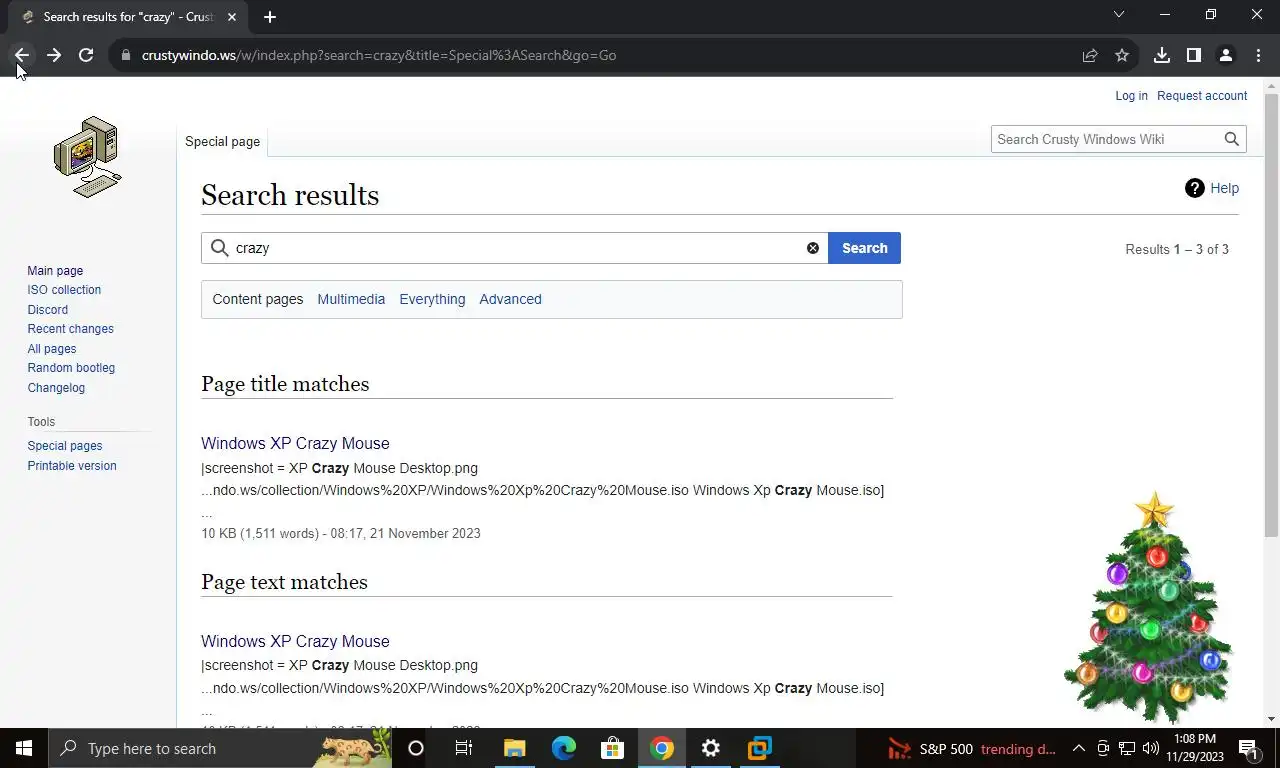Open the Advanced search options

pyautogui.click(x=510, y=299)
